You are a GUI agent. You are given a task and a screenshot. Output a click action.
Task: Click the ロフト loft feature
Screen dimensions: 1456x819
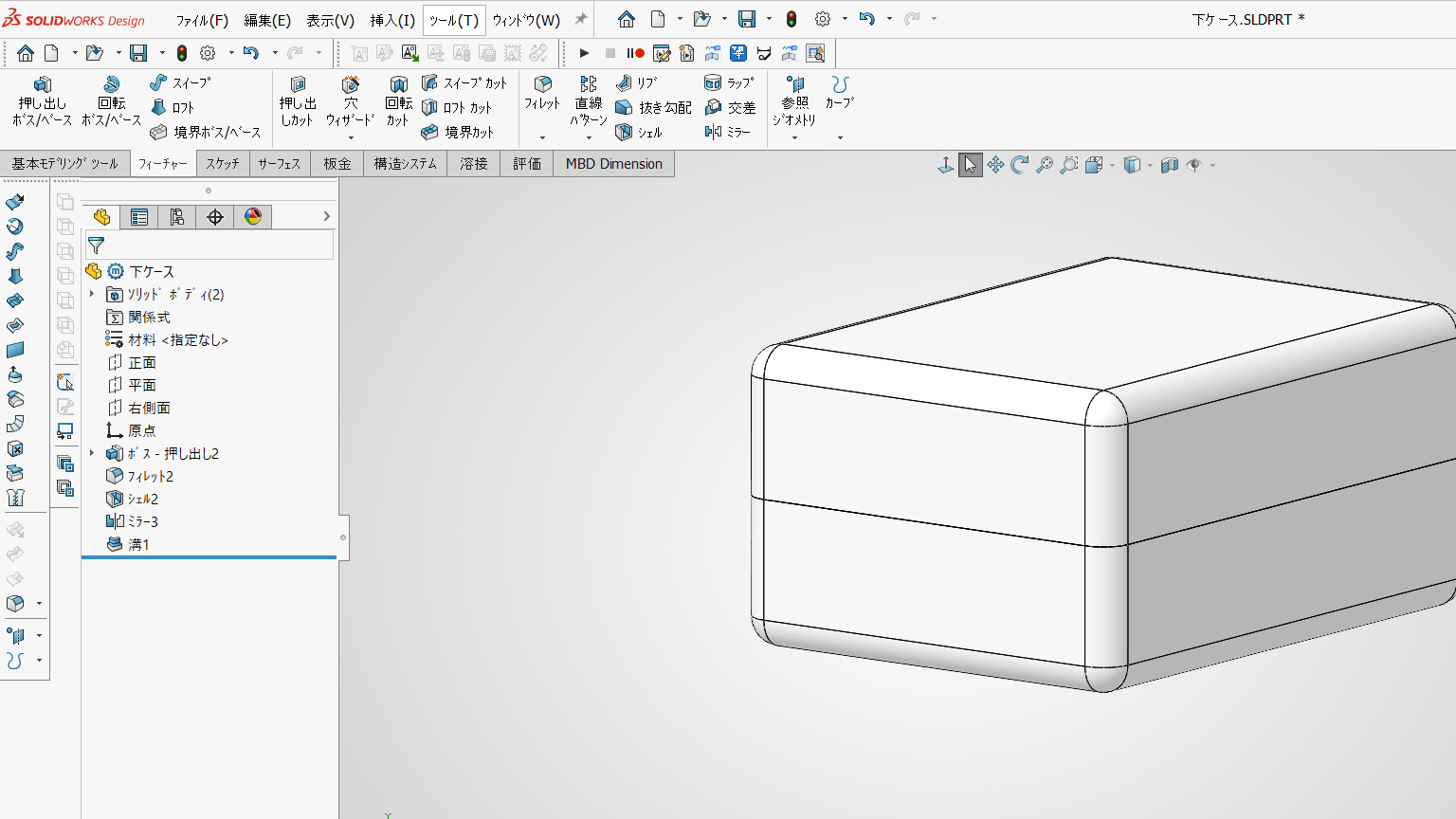point(173,108)
